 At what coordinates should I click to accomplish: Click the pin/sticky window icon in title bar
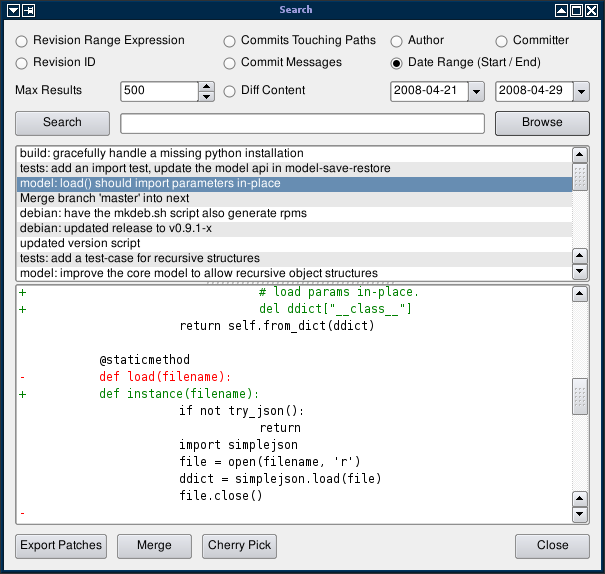[29, 10]
